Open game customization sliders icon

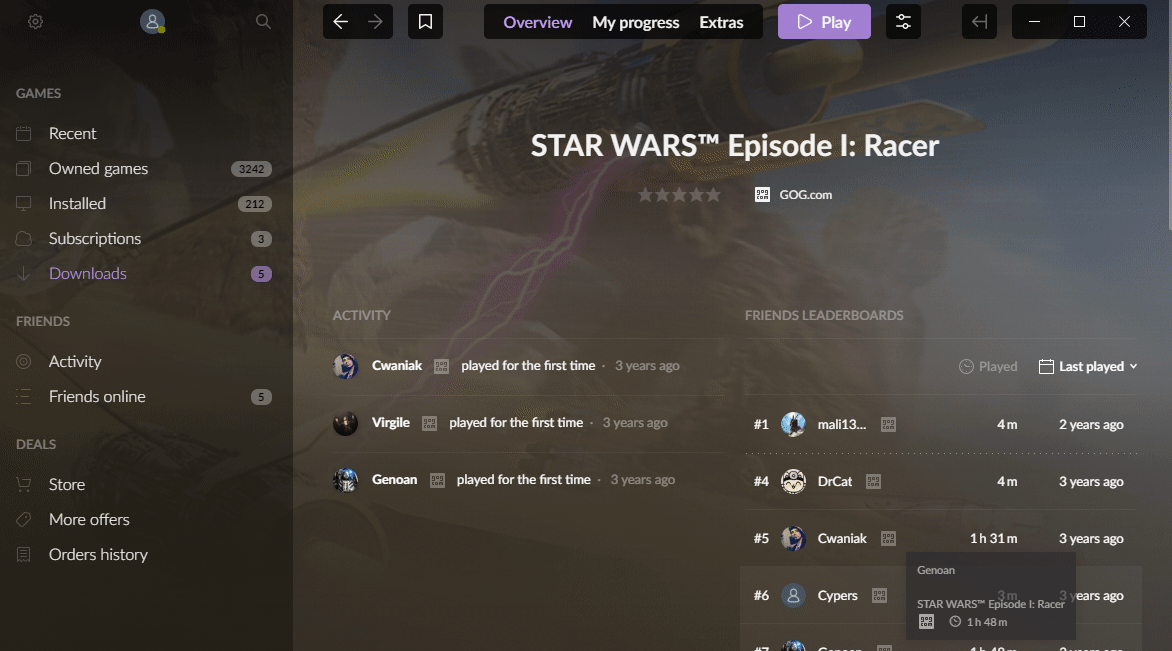(903, 22)
